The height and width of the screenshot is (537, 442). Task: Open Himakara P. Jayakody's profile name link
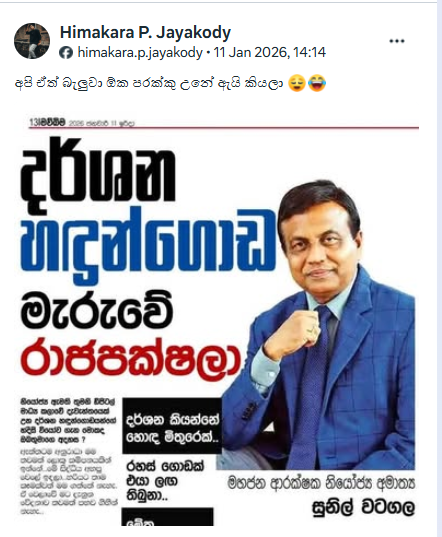tap(145, 32)
